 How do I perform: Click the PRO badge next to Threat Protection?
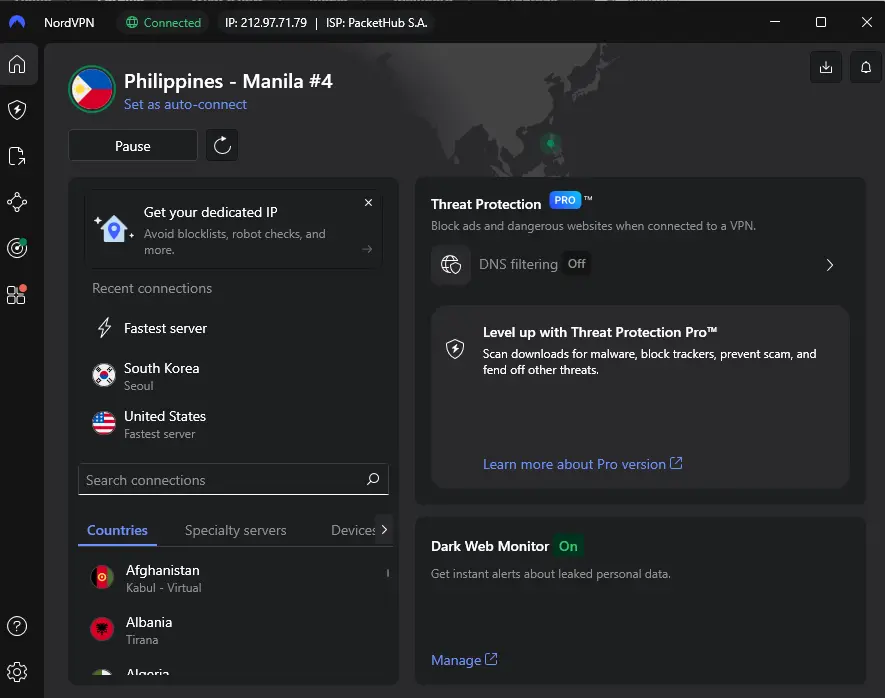pyautogui.click(x=564, y=200)
